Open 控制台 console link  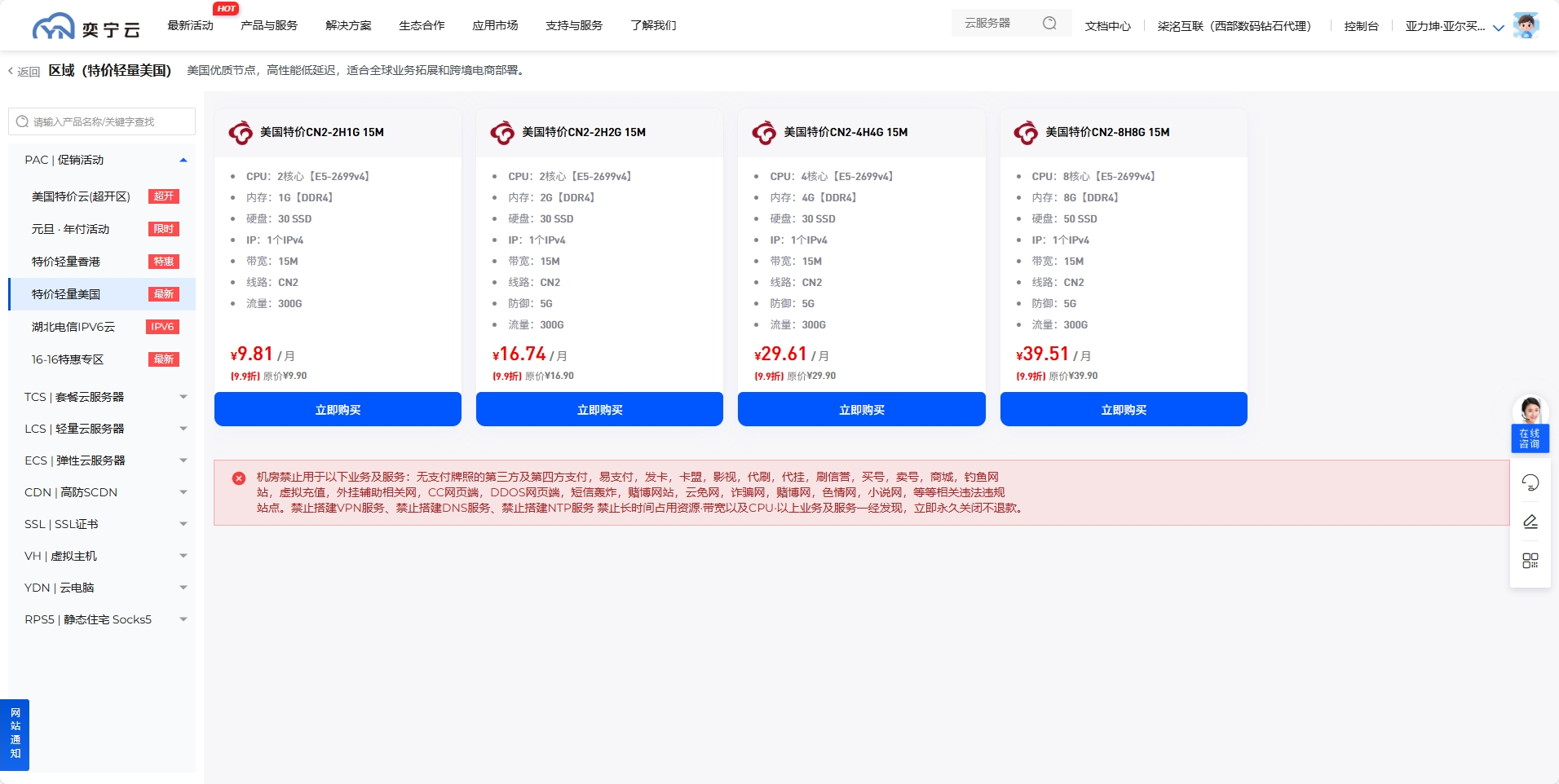[1361, 26]
